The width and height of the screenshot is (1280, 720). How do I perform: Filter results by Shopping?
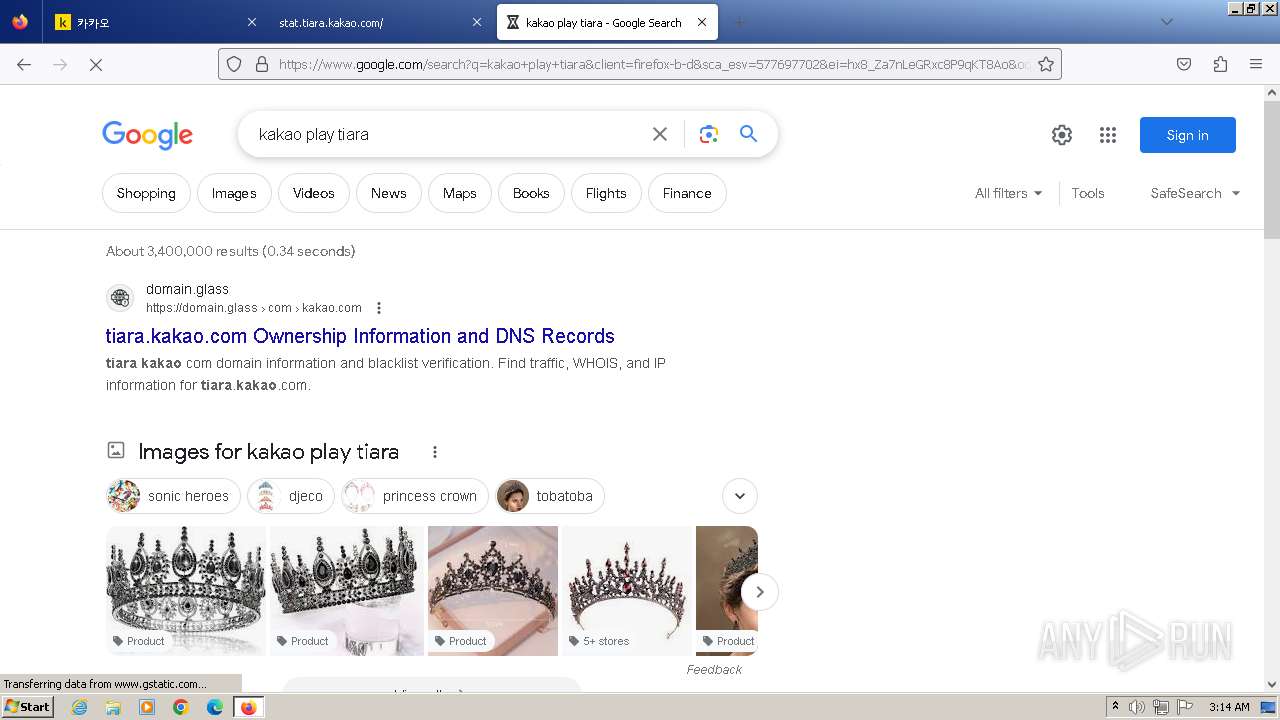tap(146, 193)
